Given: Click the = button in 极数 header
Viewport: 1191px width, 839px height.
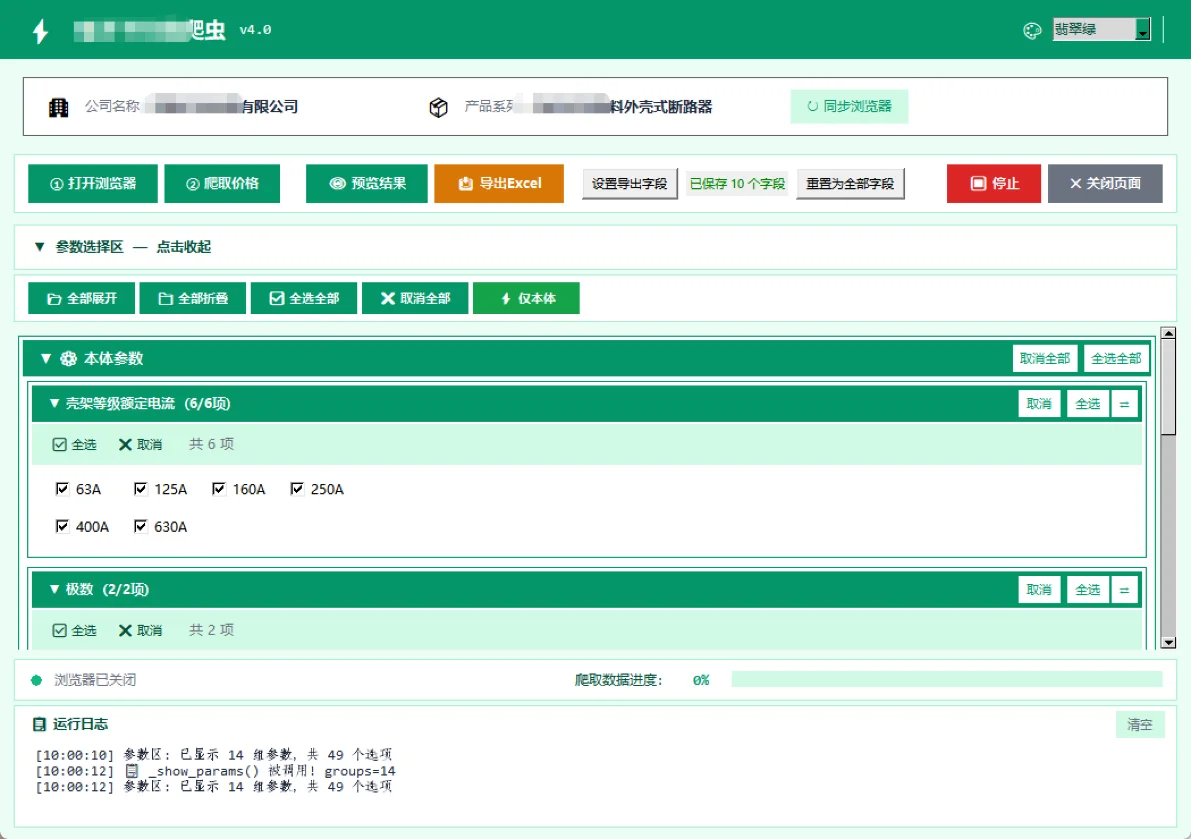Looking at the screenshot, I should click(1124, 590).
